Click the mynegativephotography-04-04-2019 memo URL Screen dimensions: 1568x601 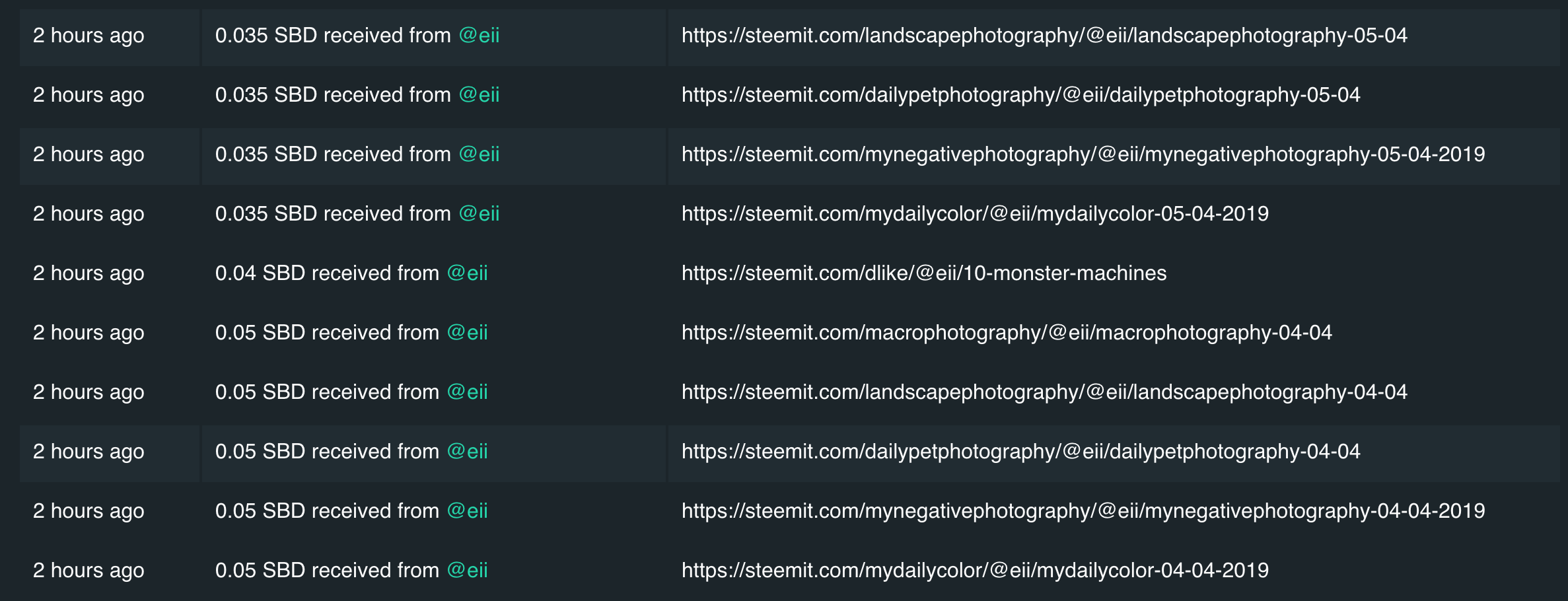tap(1083, 511)
